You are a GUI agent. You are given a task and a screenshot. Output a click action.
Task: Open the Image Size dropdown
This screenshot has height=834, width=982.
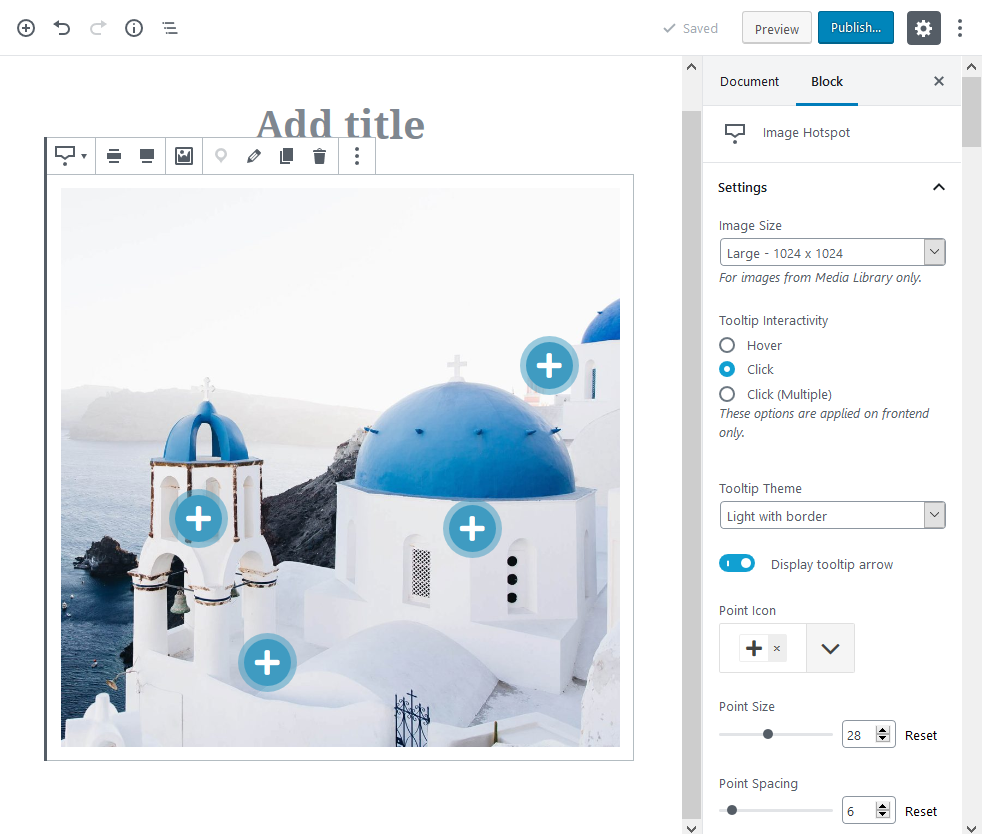point(832,252)
